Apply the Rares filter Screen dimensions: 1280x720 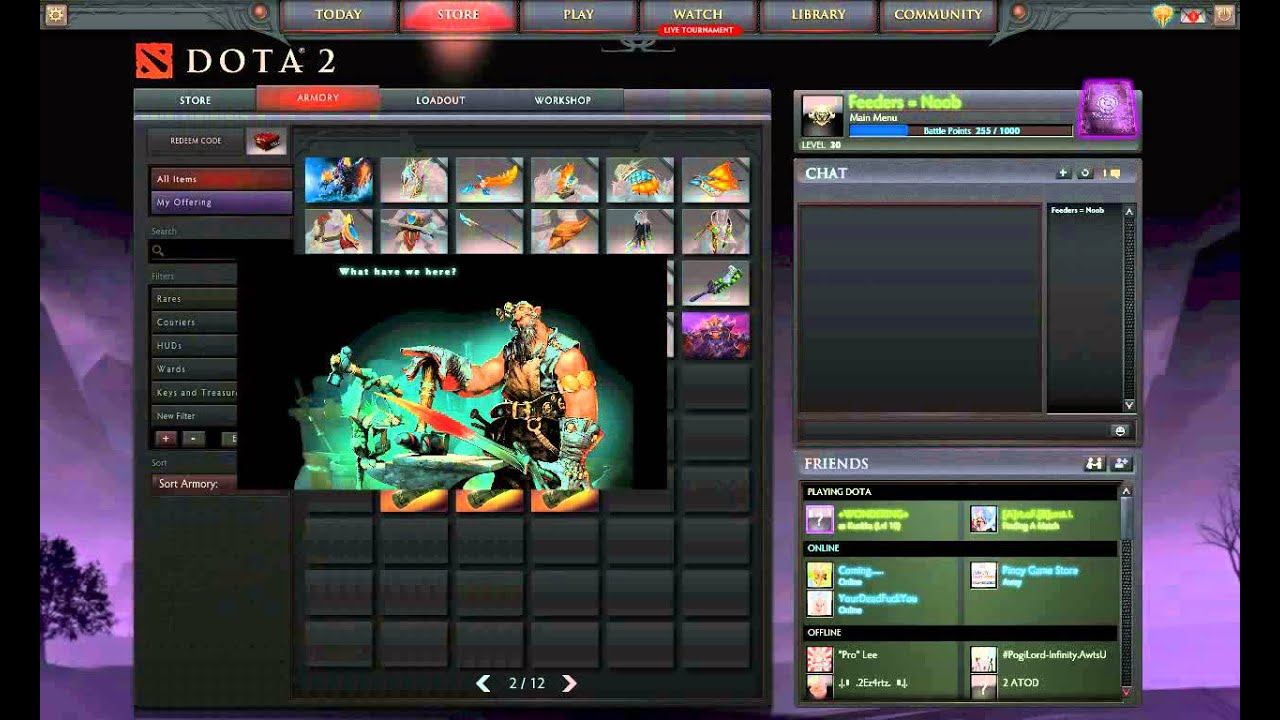(x=194, y=298)
